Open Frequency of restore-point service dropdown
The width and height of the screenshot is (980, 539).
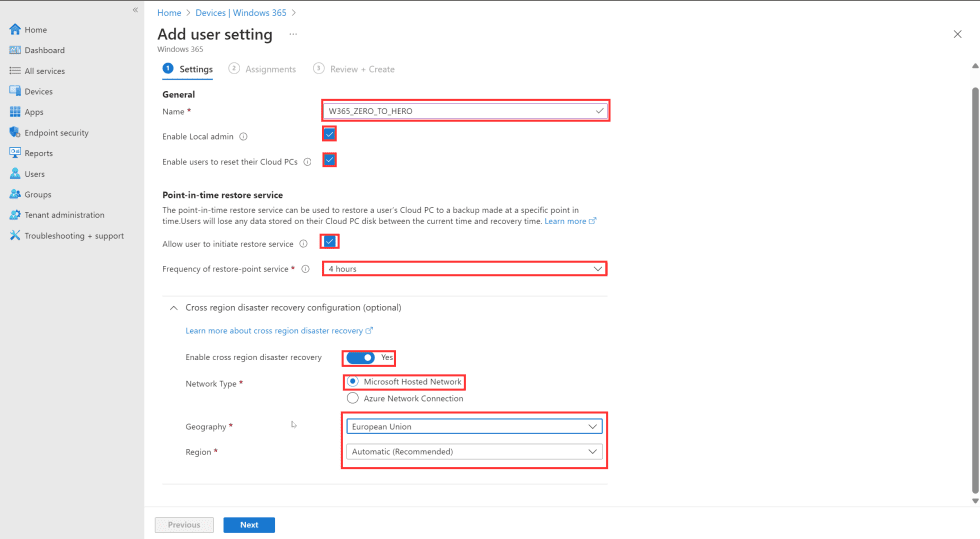pyautogui.click(x=464, y=269)
